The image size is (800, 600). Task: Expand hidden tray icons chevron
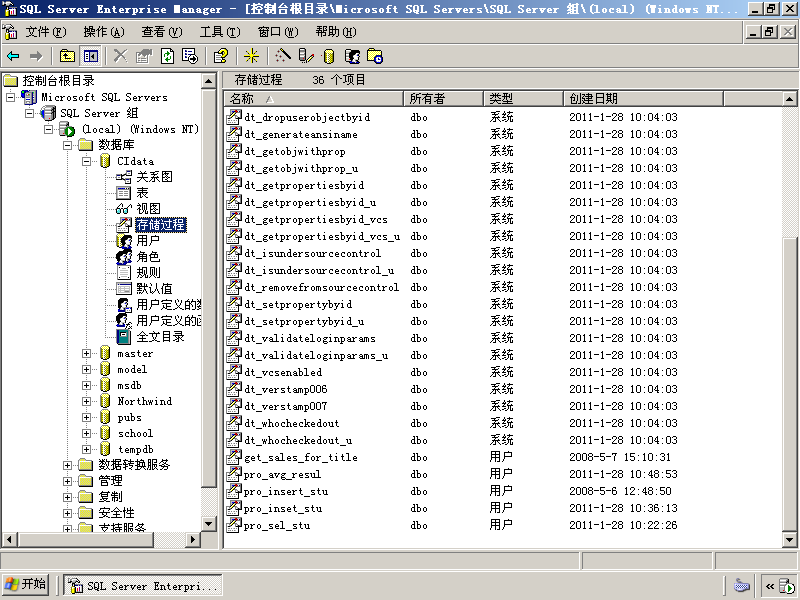pos(769,586)
